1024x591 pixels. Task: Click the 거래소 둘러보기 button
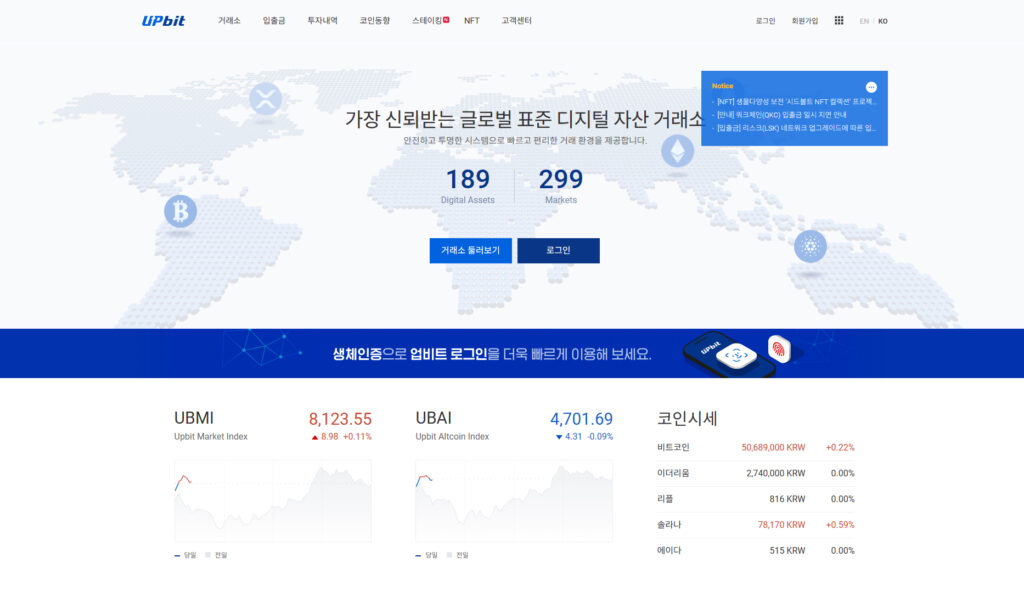(472, 250)
